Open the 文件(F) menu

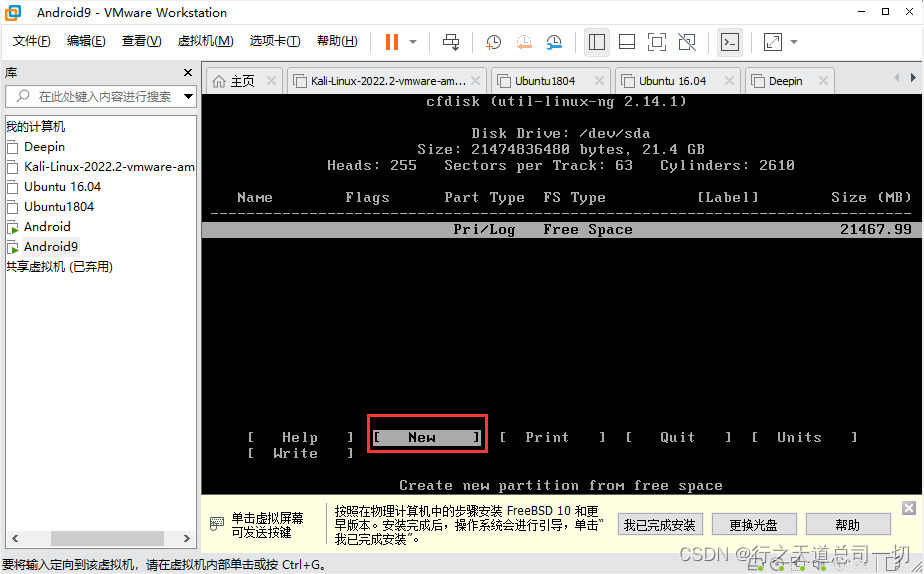(x=32, y=41)
